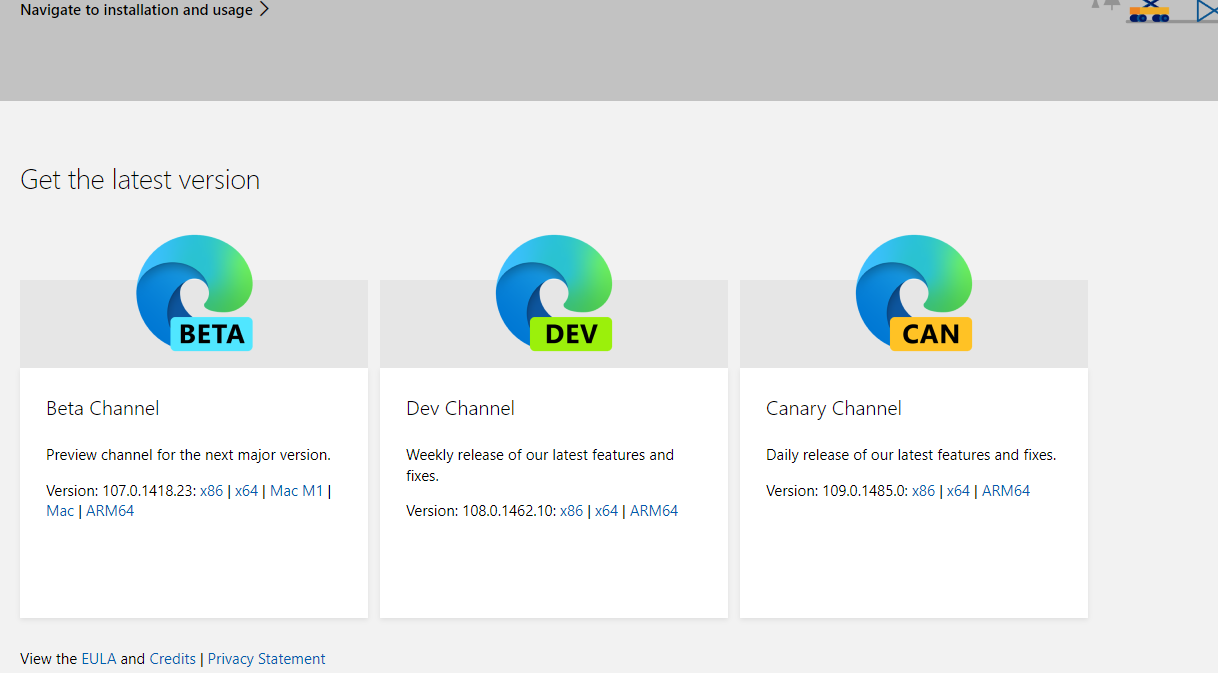
Task: Click the chevron after installation and usage
Action: point(264,10)
